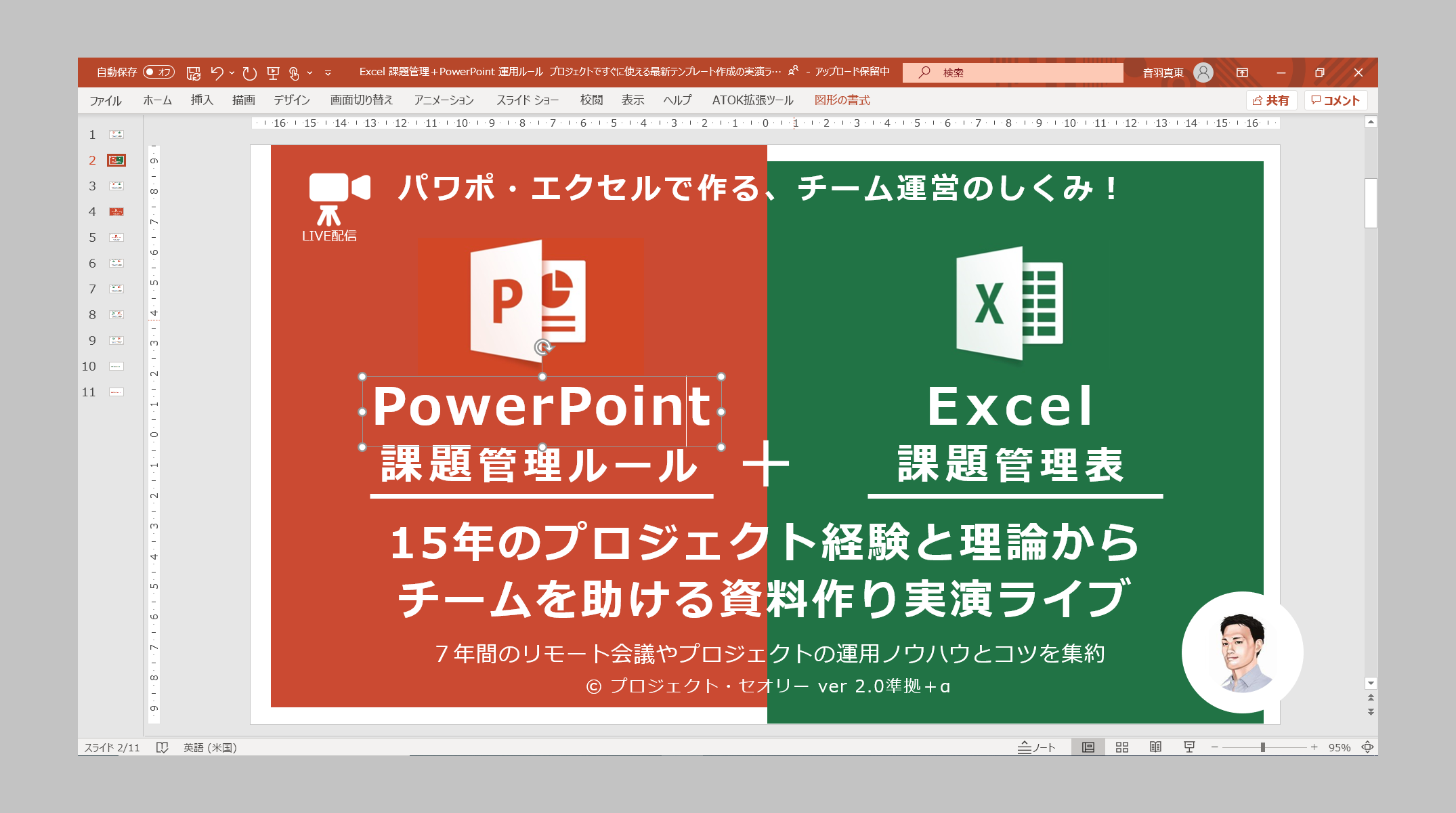
Task: Start slideshow from beginning icon in title bar
Action: [273, 72]
